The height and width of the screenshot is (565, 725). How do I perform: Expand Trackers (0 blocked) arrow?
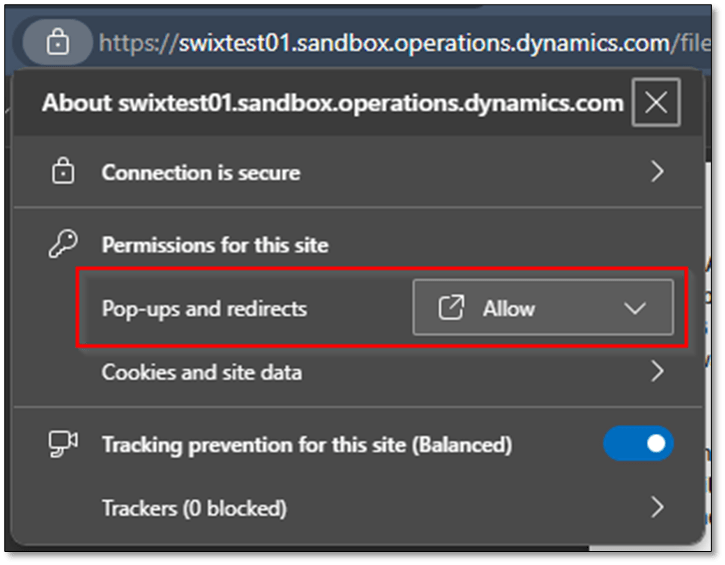coord(657,508)
